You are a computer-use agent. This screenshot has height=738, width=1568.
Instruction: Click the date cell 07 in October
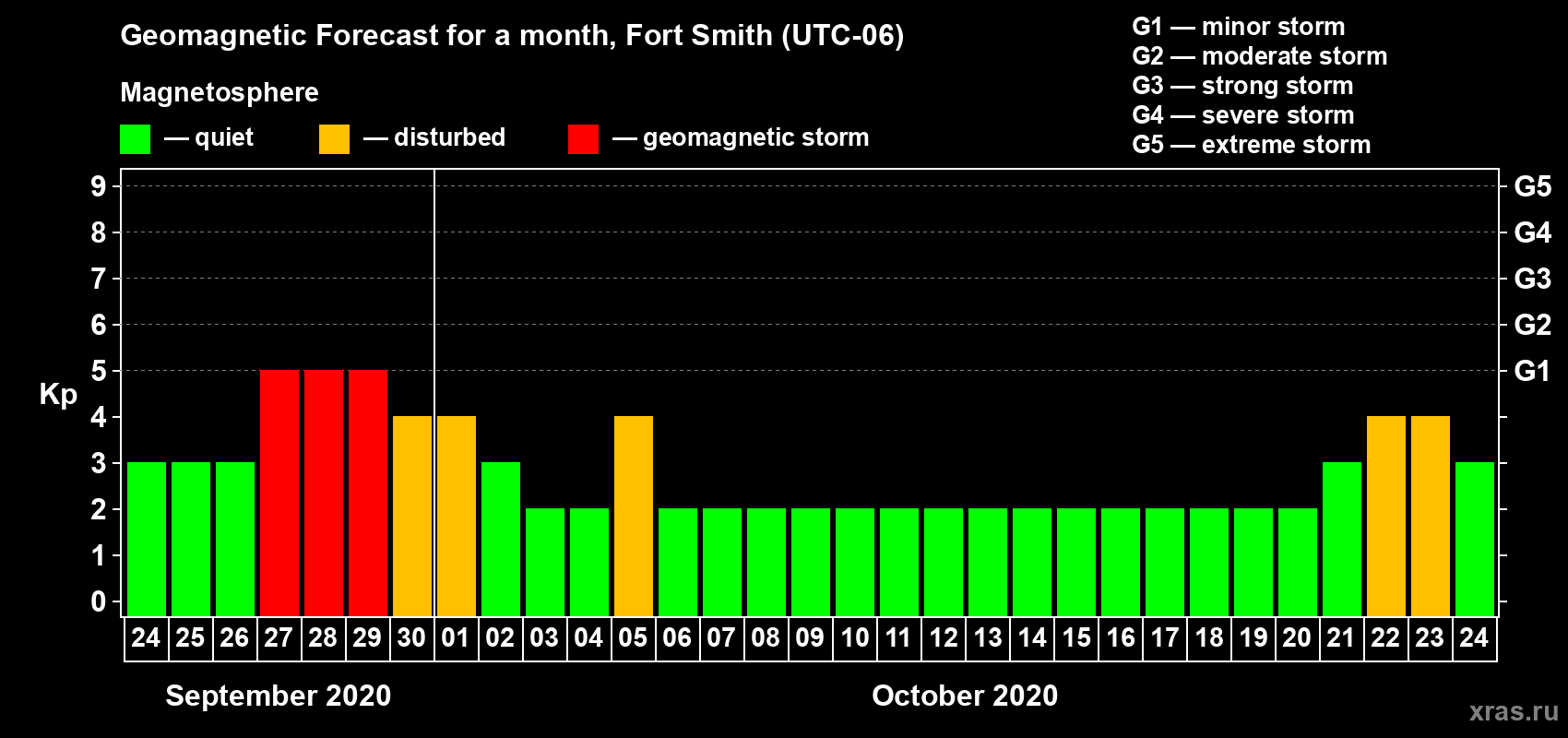tap(721, 638)
